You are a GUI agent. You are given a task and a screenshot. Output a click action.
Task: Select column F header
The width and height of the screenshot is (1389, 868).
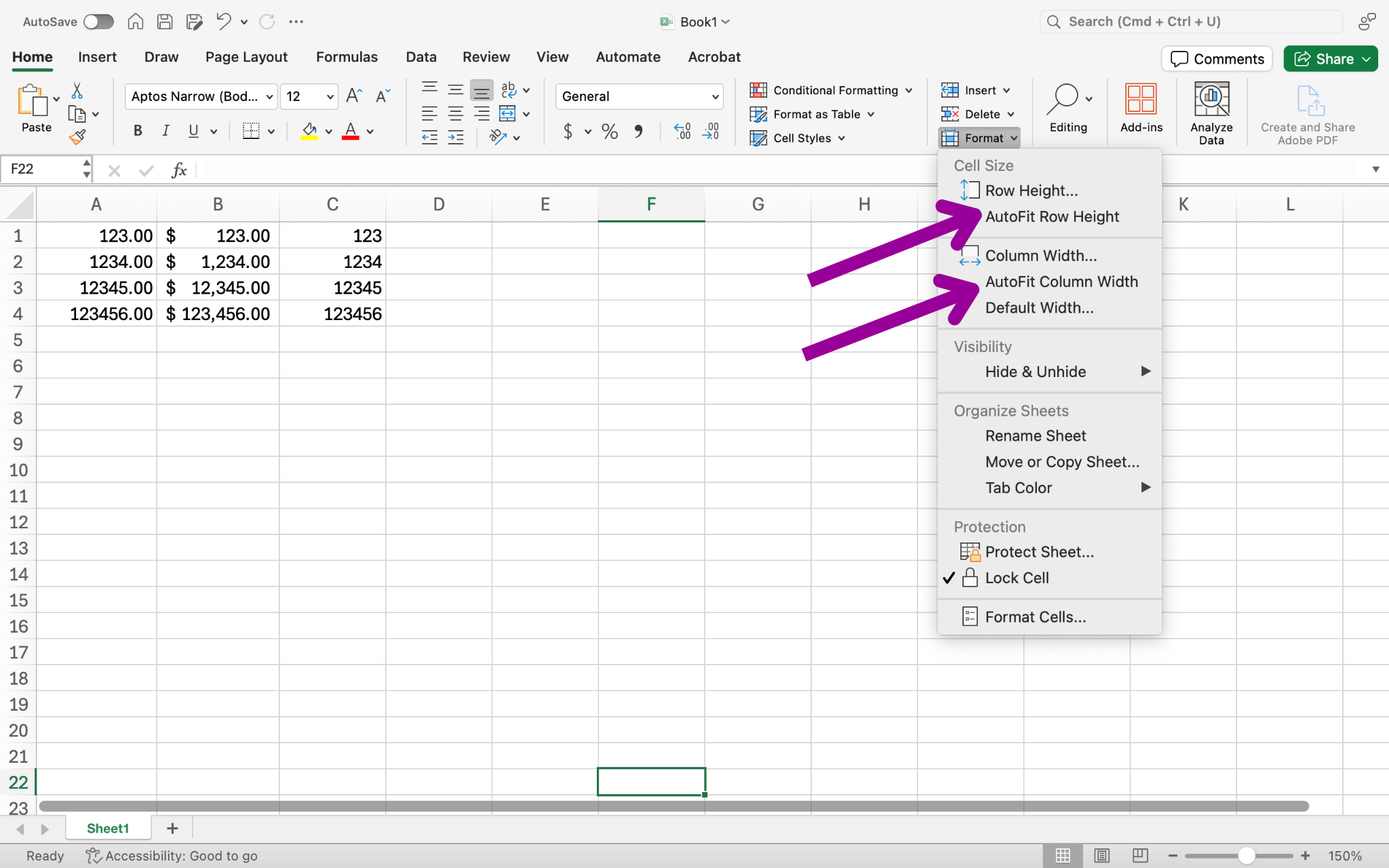coord(651,205)
